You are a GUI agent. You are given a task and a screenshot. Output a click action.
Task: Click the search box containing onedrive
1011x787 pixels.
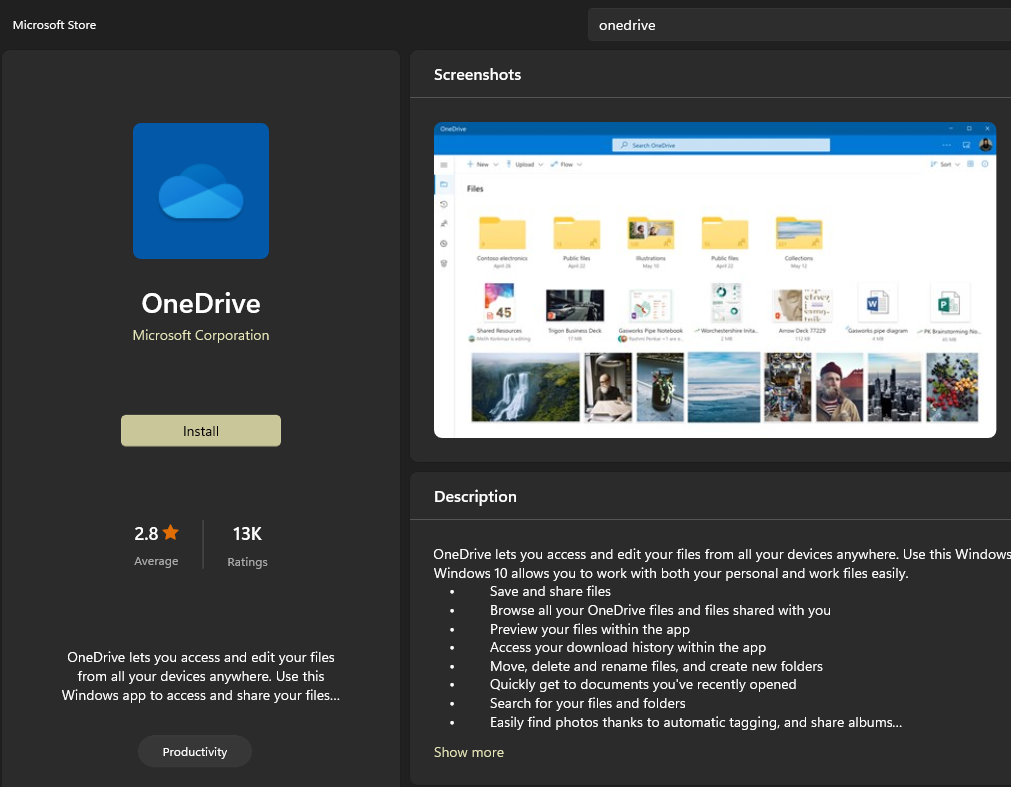click(x=800, y=25)
